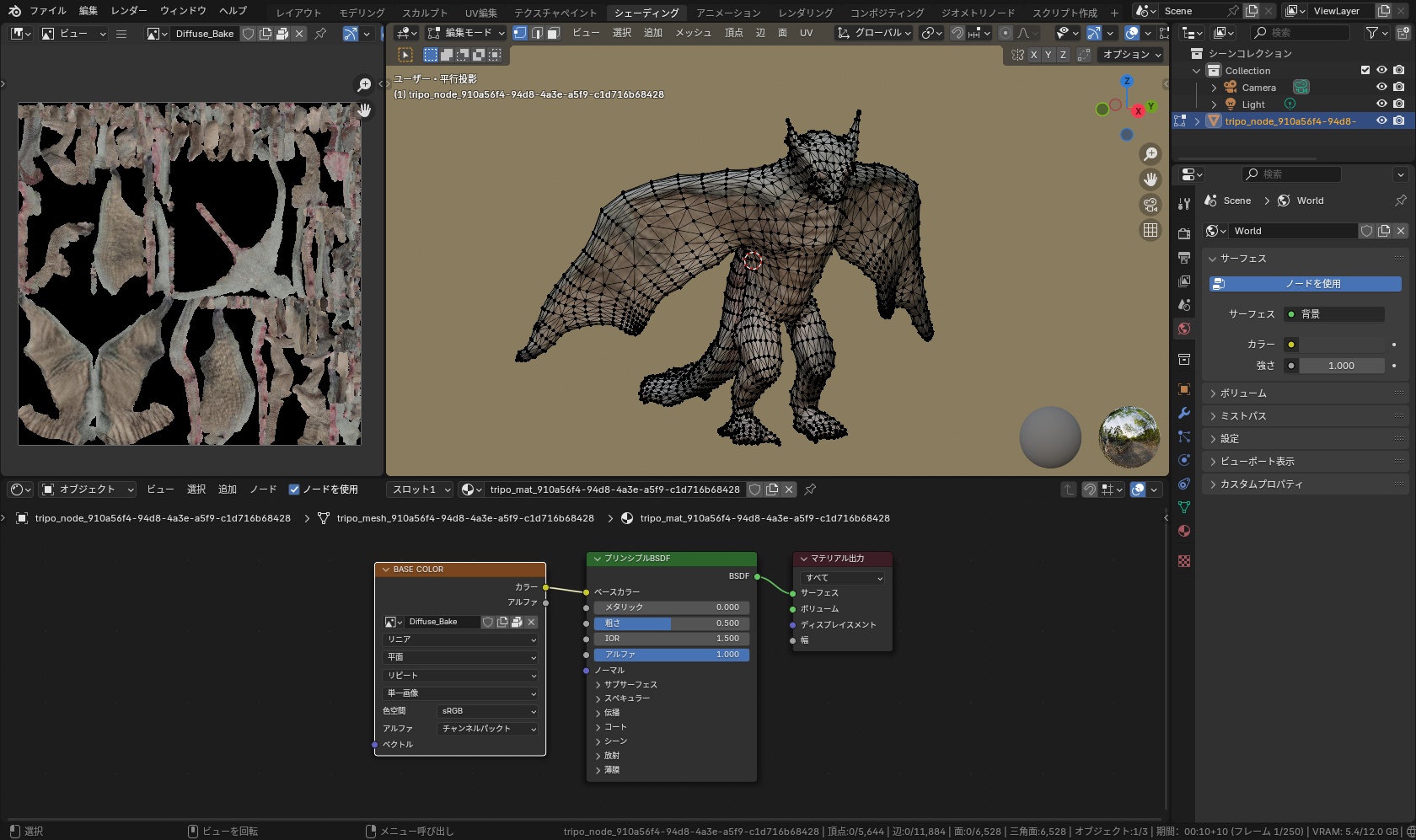This screenshot has width=1416, height=840.
Task: Switch to the Material properties tab
Action: (x=1183, y=530)
